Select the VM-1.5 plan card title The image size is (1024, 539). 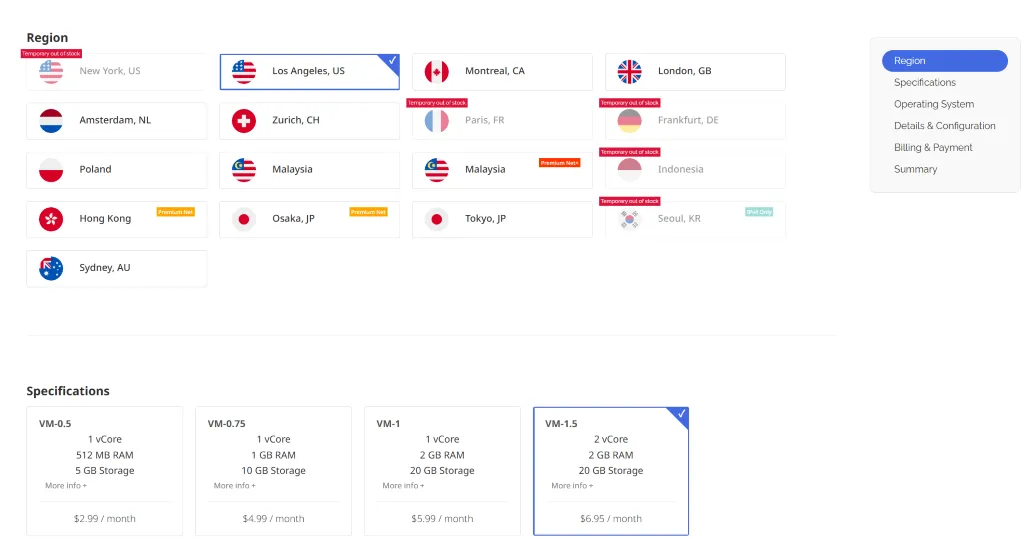click(561, 423)
